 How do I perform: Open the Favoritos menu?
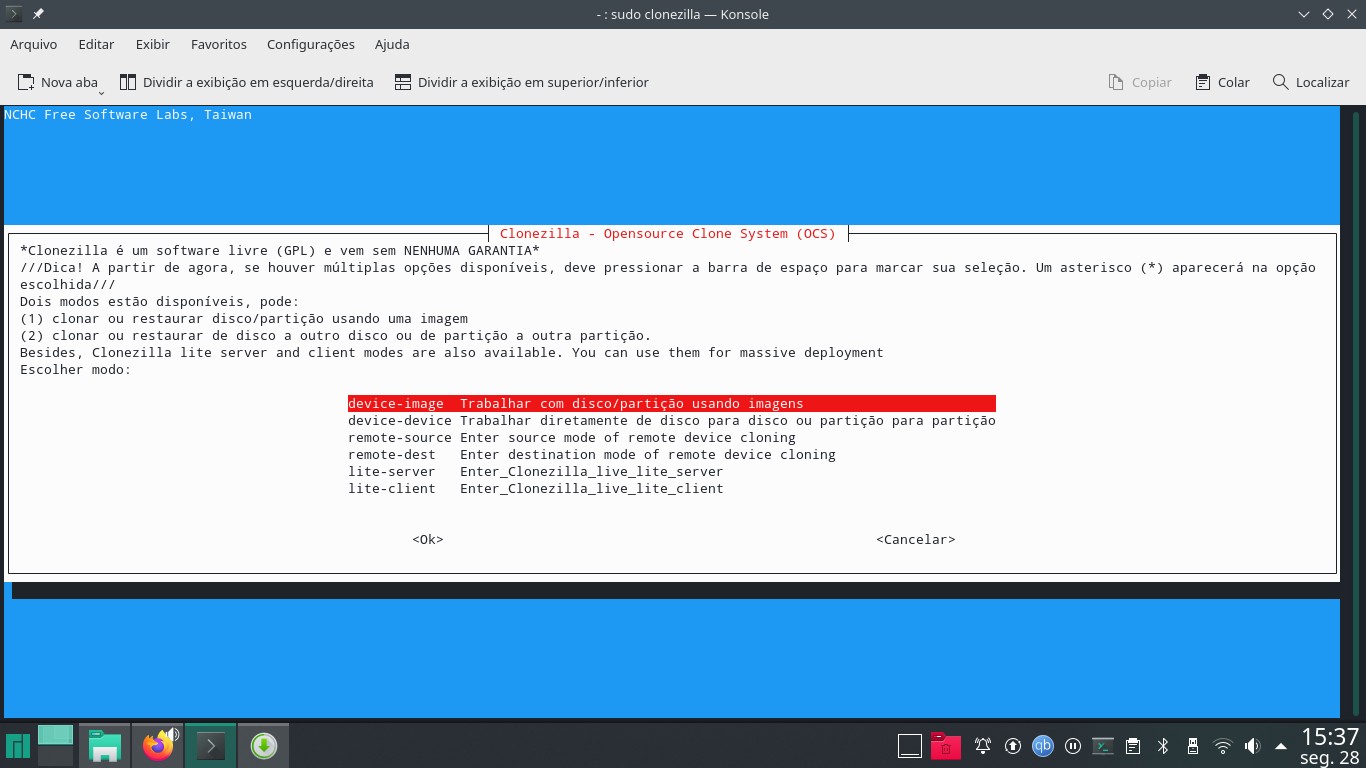219,44
